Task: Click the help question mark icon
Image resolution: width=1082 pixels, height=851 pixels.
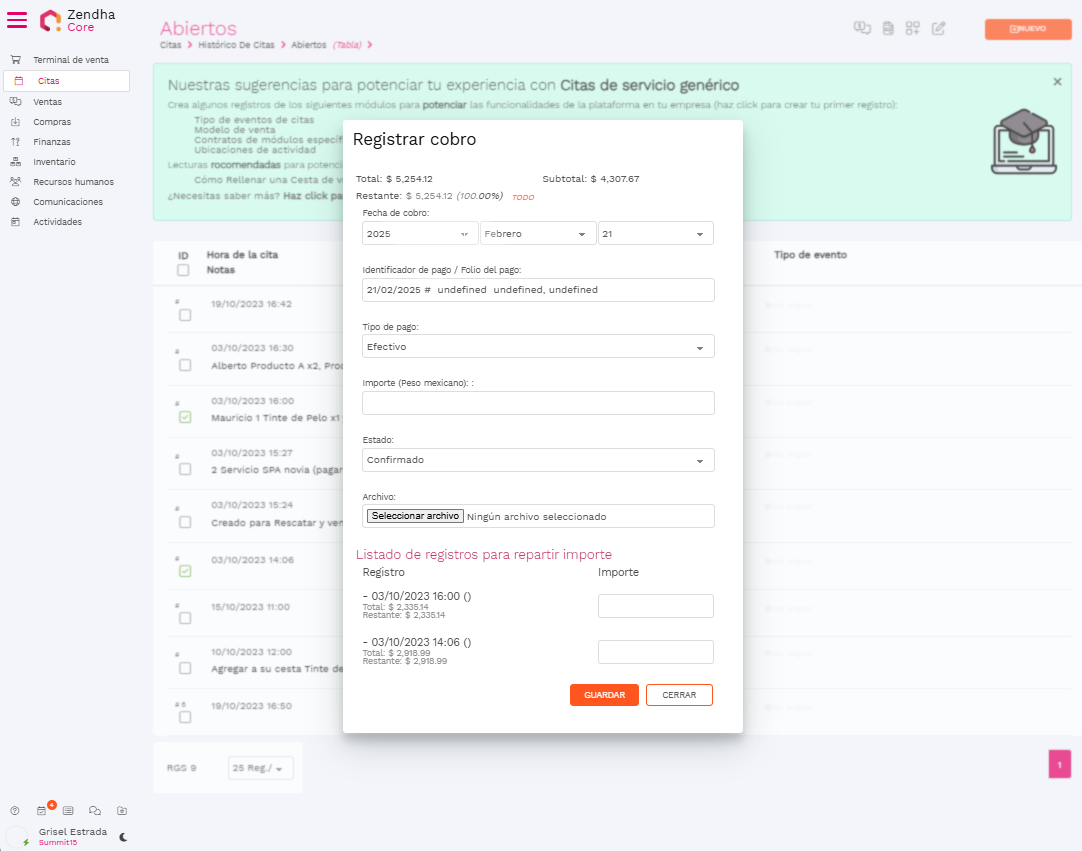Action: point(15,810)
